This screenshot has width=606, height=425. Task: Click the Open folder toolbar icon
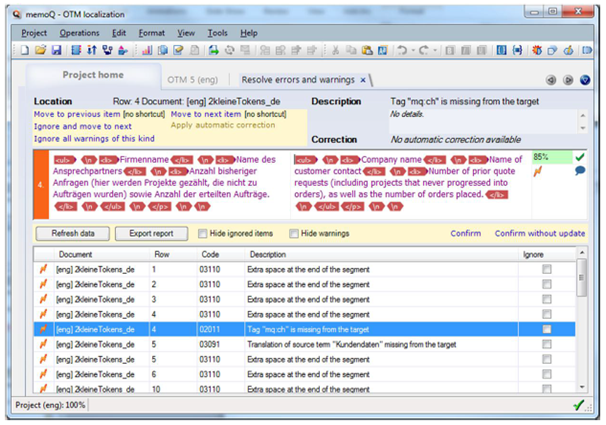point(41,50)
